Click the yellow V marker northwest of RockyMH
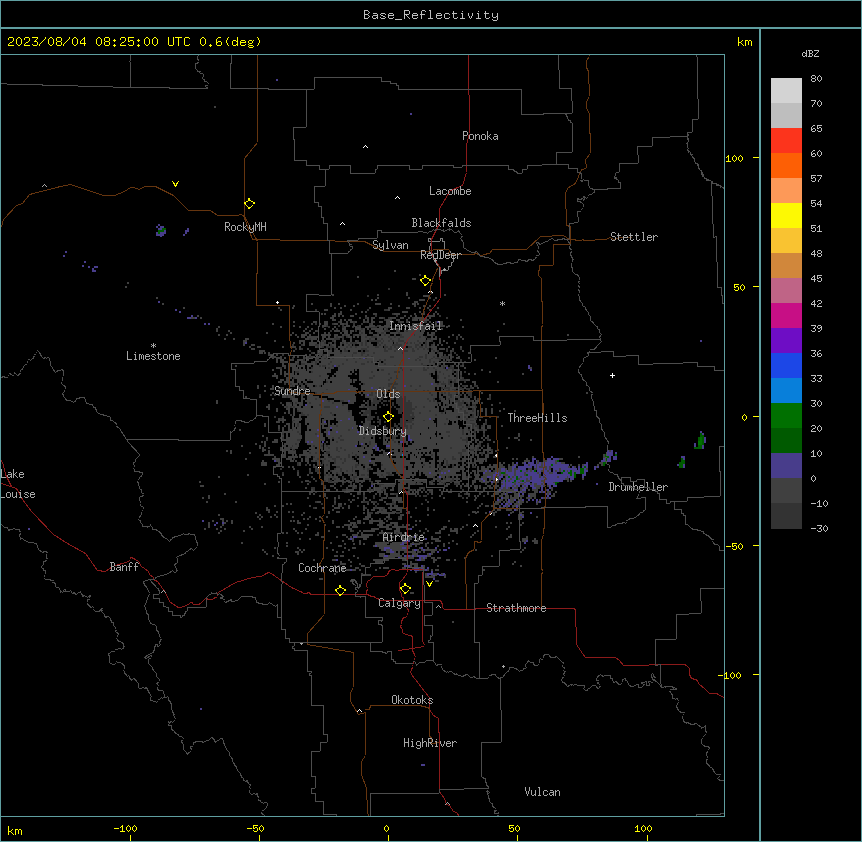 [175, 184]
